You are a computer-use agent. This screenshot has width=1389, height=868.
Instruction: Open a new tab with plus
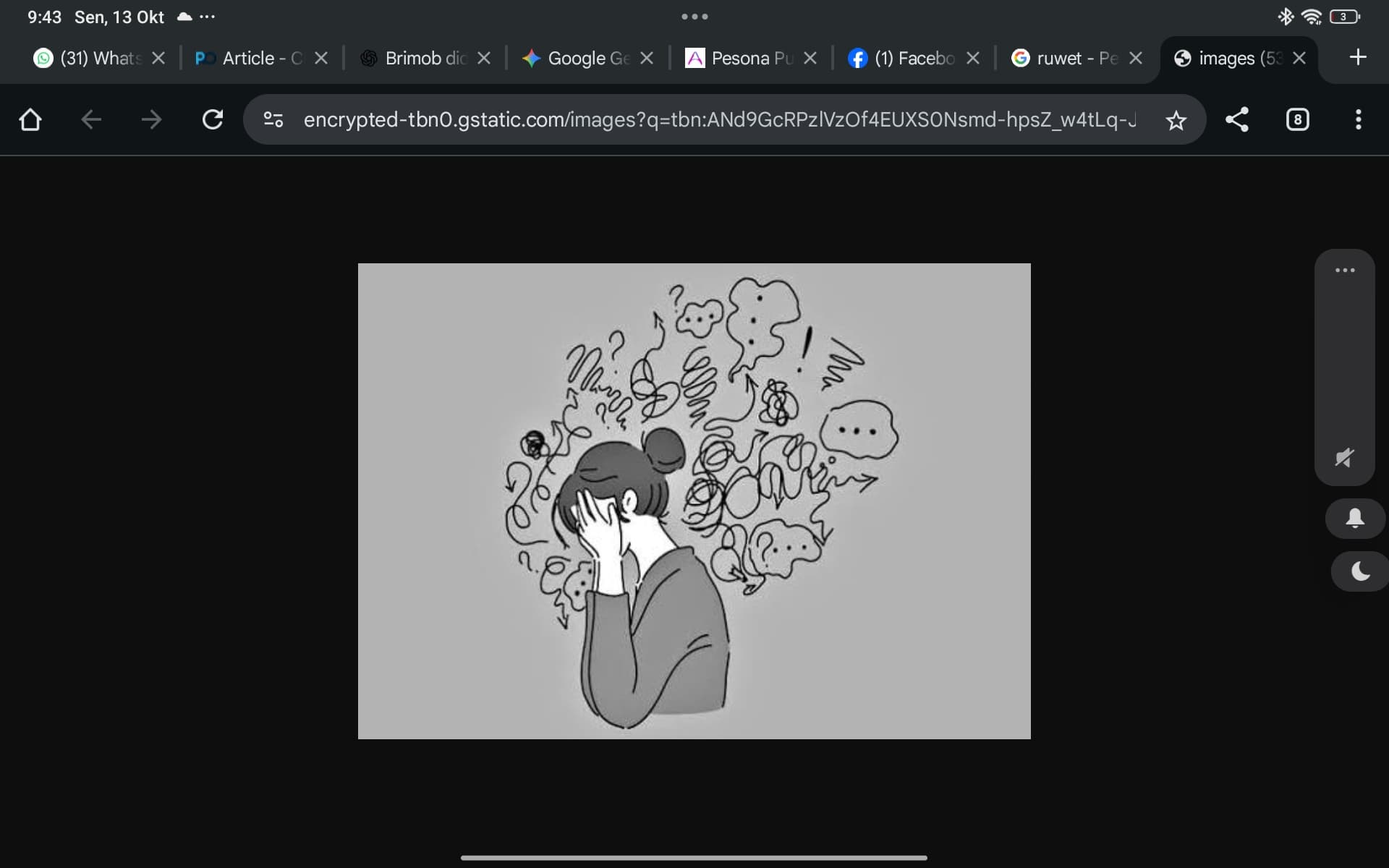1358,57
